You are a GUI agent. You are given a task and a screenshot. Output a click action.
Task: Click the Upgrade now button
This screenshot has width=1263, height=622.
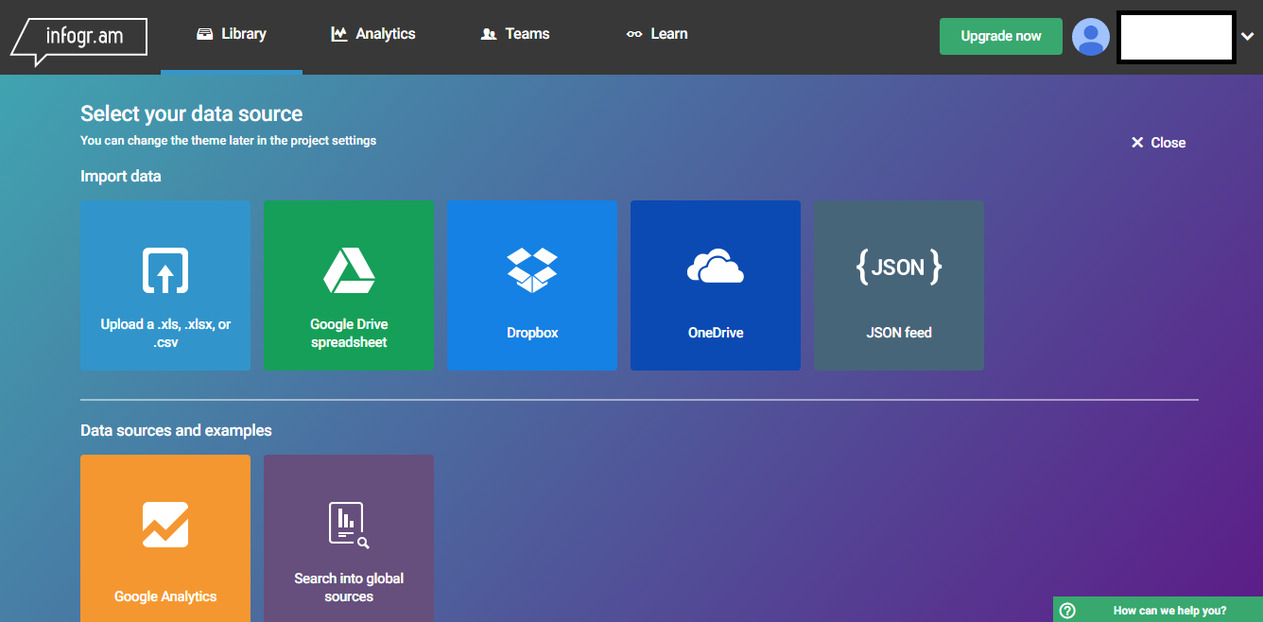(1001, 36)
